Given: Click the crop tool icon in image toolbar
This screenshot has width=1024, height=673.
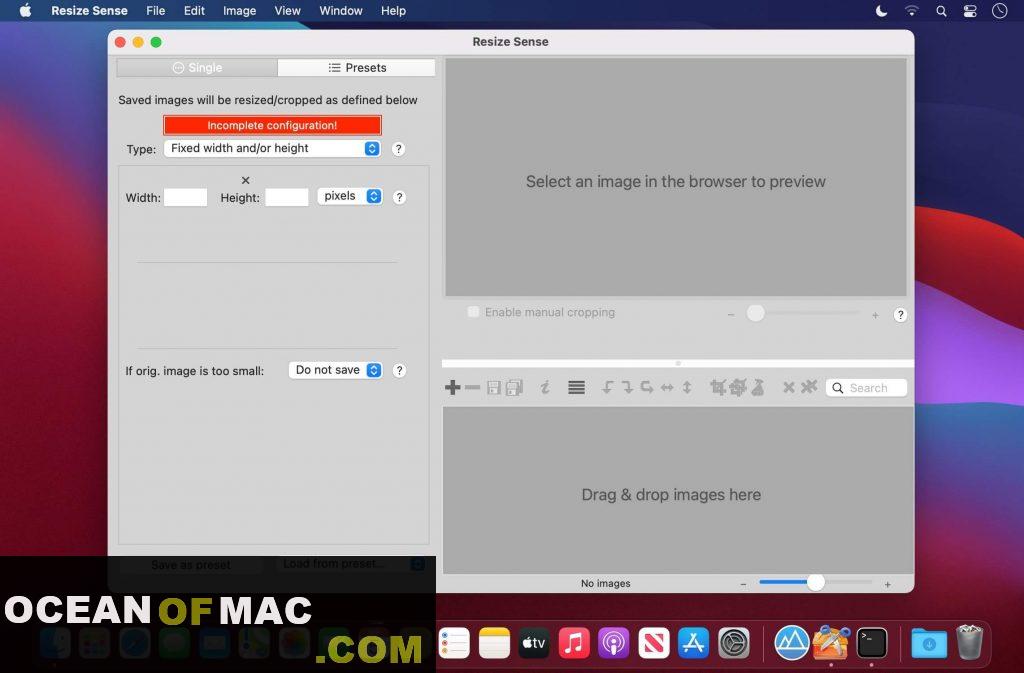Looking at the screenshot, I should click(x=718, y=388).
